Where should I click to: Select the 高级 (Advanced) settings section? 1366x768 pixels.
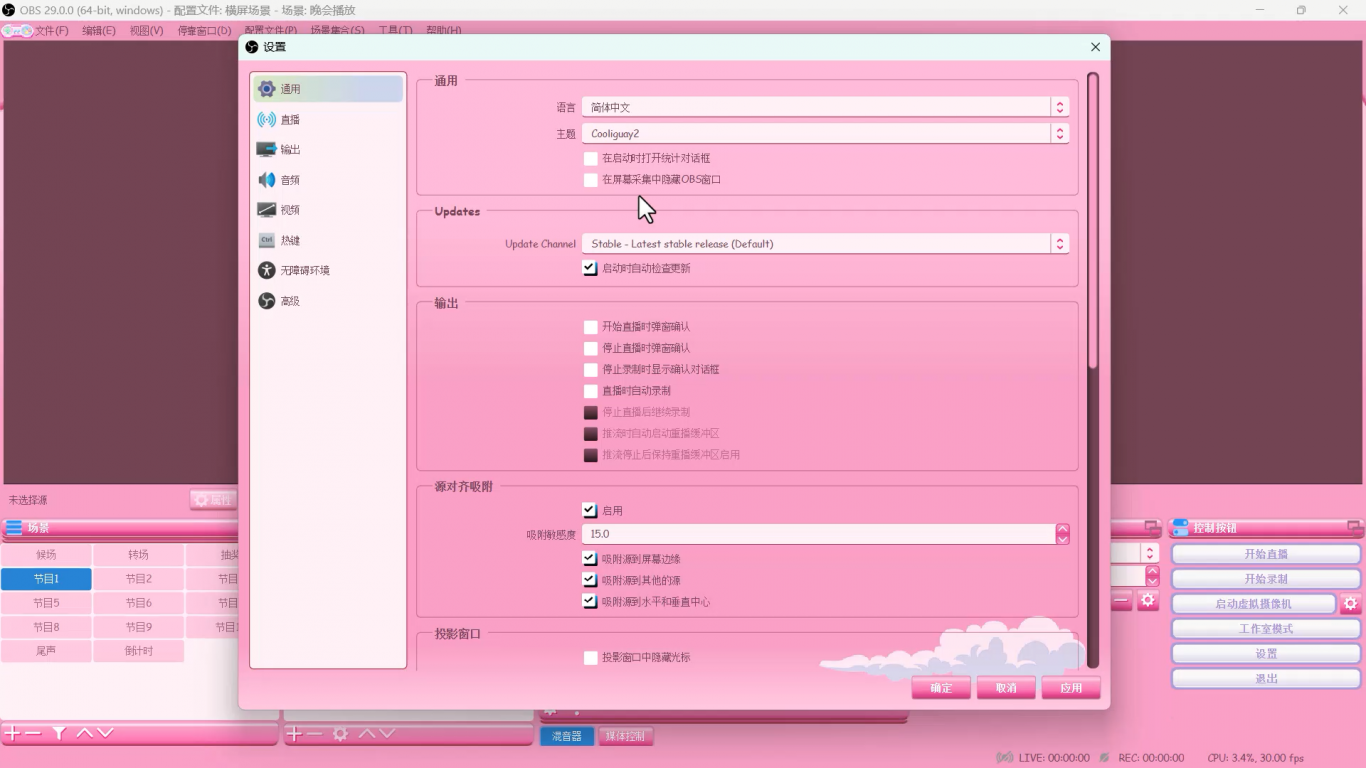point(290,301)
